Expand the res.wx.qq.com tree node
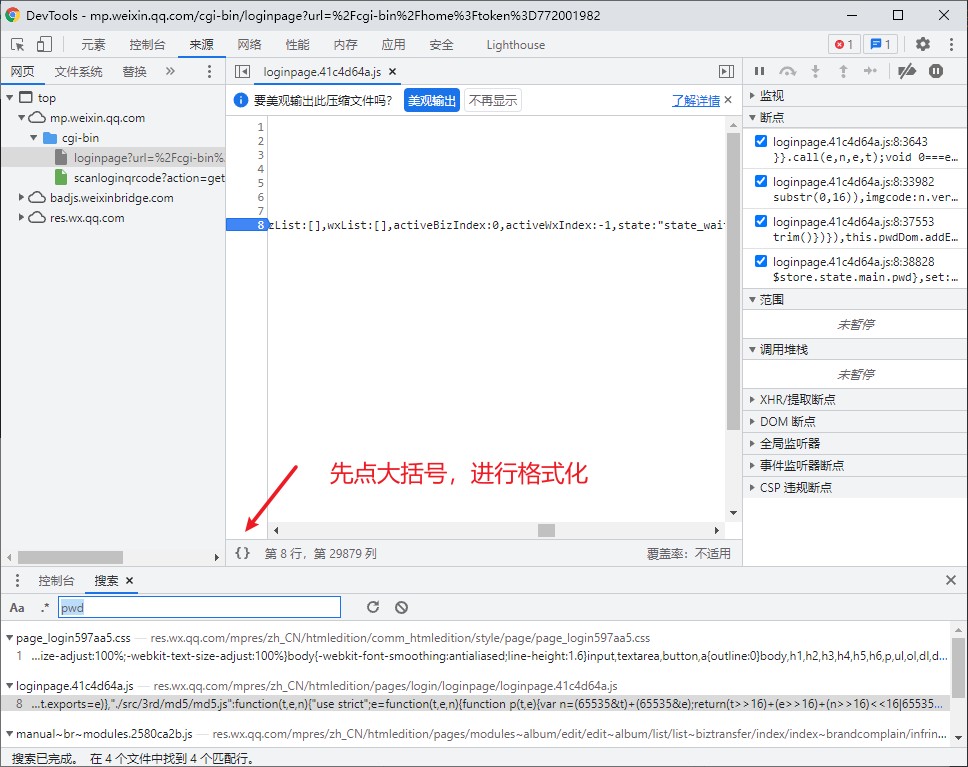This screenshot has height=767, width=968. (22, 218)
